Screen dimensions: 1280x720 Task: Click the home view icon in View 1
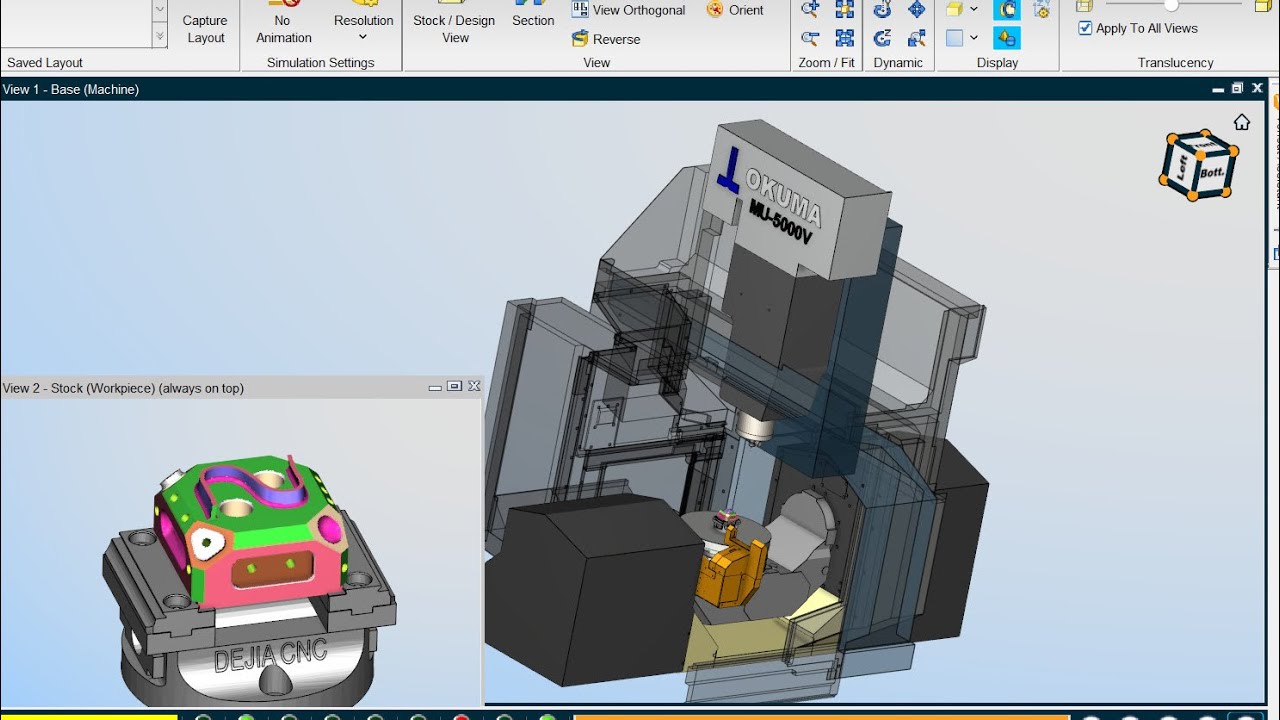point(1242,122)
